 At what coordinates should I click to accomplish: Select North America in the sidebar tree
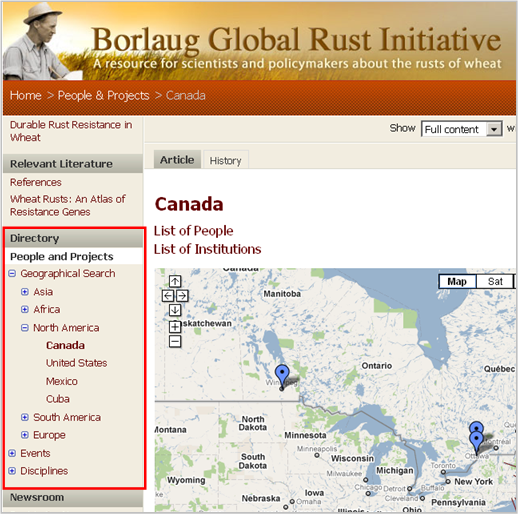(x=66, y=328)
